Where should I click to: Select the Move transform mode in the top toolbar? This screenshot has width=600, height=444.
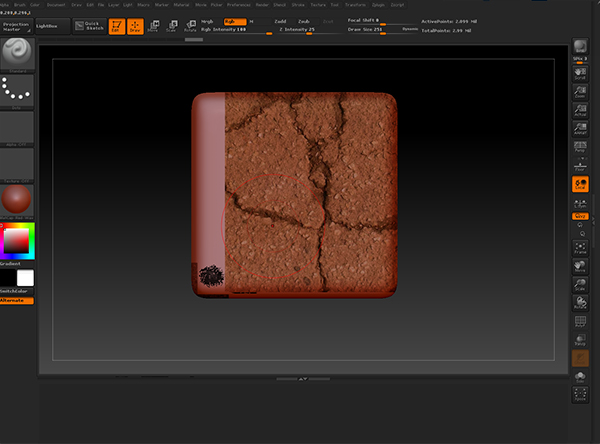(x=153, y=26)
